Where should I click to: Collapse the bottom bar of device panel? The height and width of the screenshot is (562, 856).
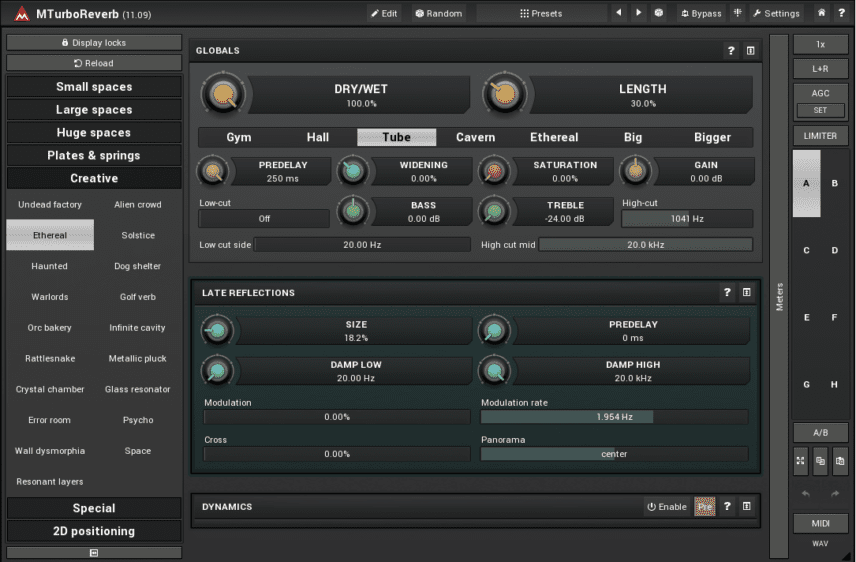coord(94,553)
